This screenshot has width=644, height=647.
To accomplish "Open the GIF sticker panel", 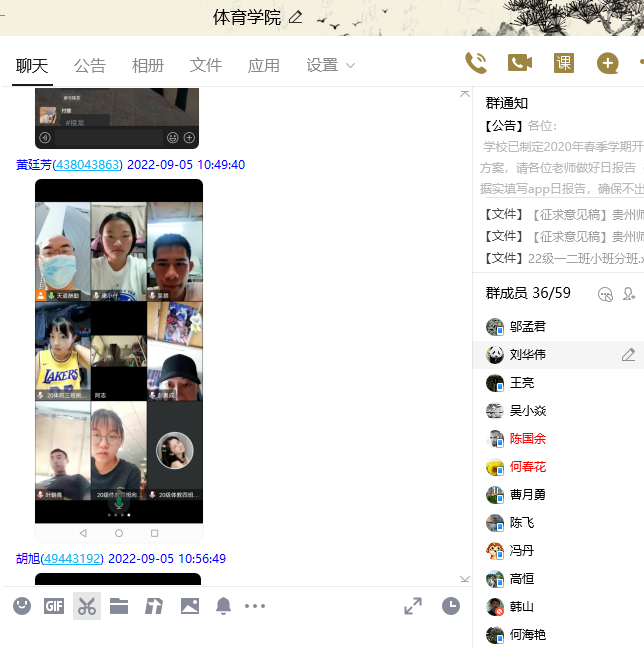I will pyautogui.click(x=54, y=606).
